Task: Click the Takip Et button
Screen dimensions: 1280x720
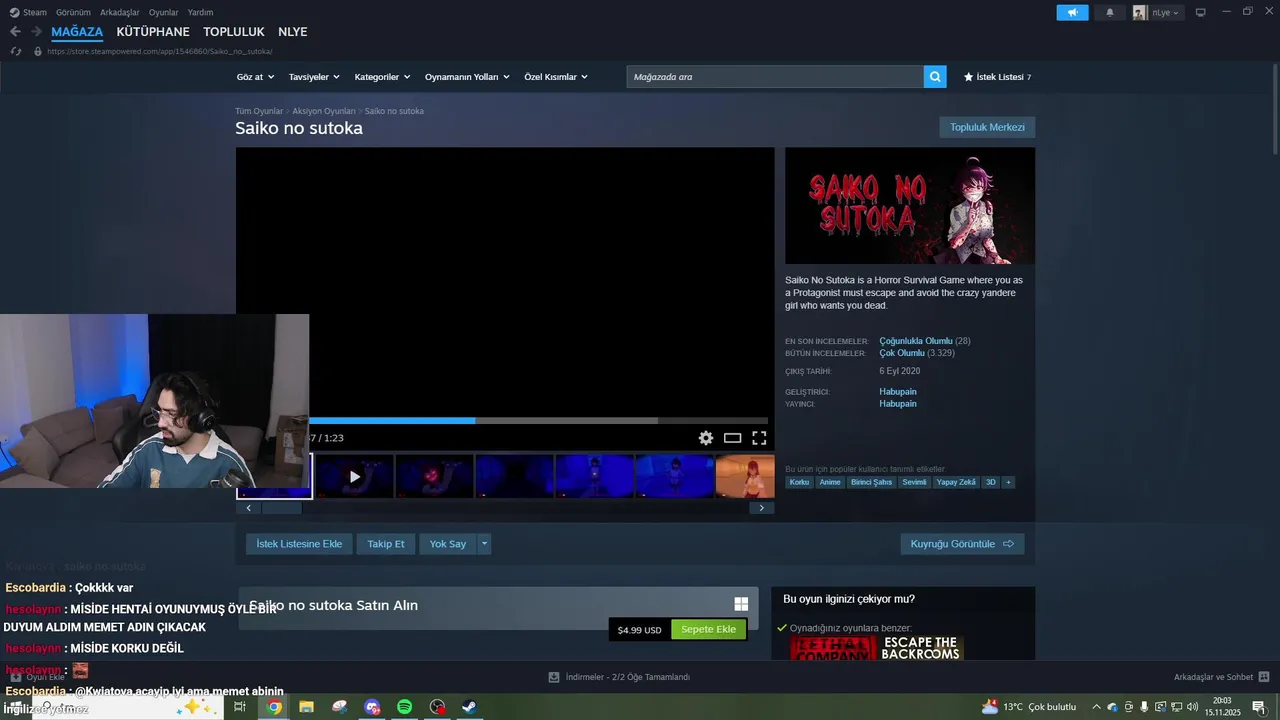Action: point(386,544)
